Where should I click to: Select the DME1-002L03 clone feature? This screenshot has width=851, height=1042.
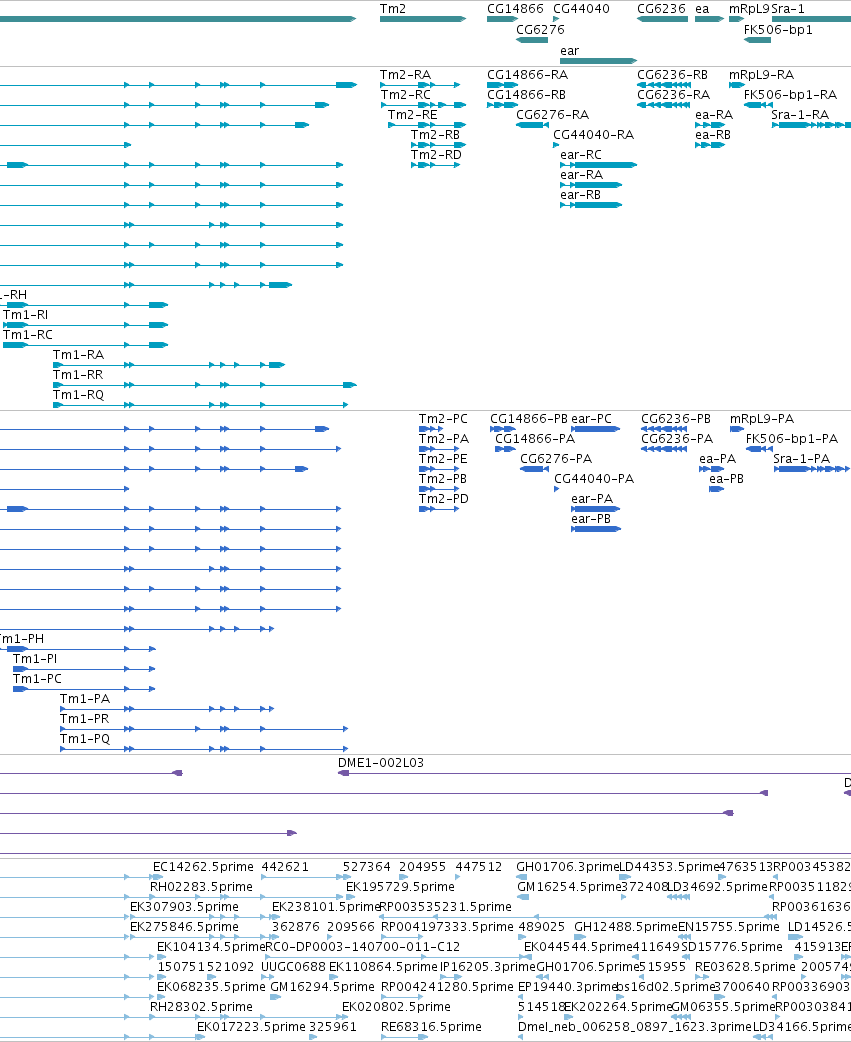(381, 763)
